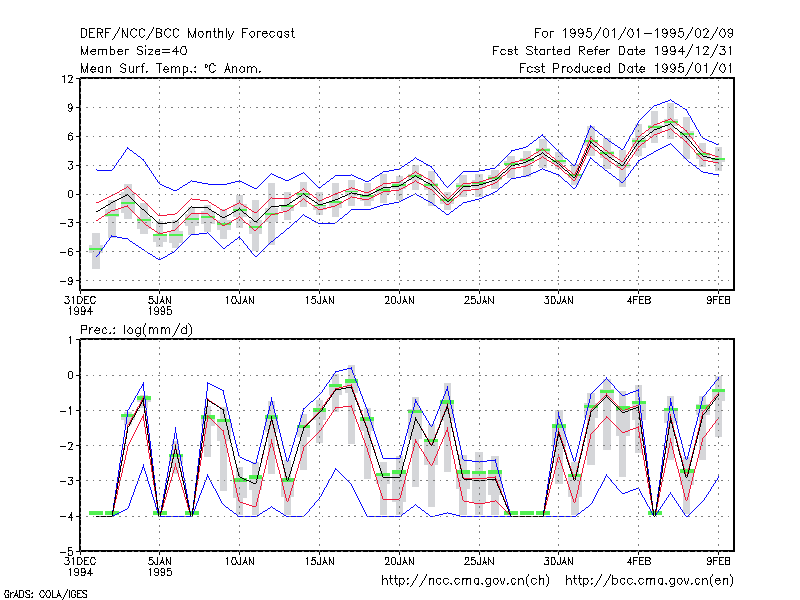800x600 pixels.
Task: Click the Prec.: log(mm/d) chart title
Action: pyautogui.click(x=136, y=330)
